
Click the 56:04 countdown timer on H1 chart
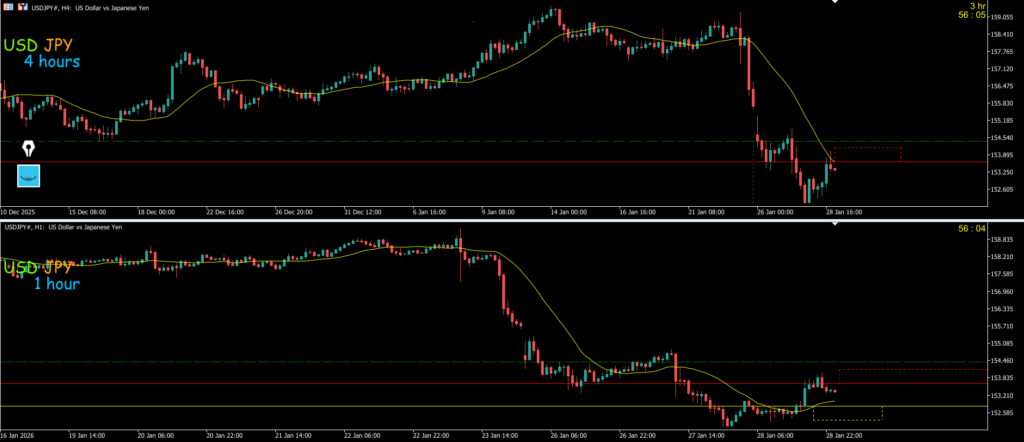point(972,229)
